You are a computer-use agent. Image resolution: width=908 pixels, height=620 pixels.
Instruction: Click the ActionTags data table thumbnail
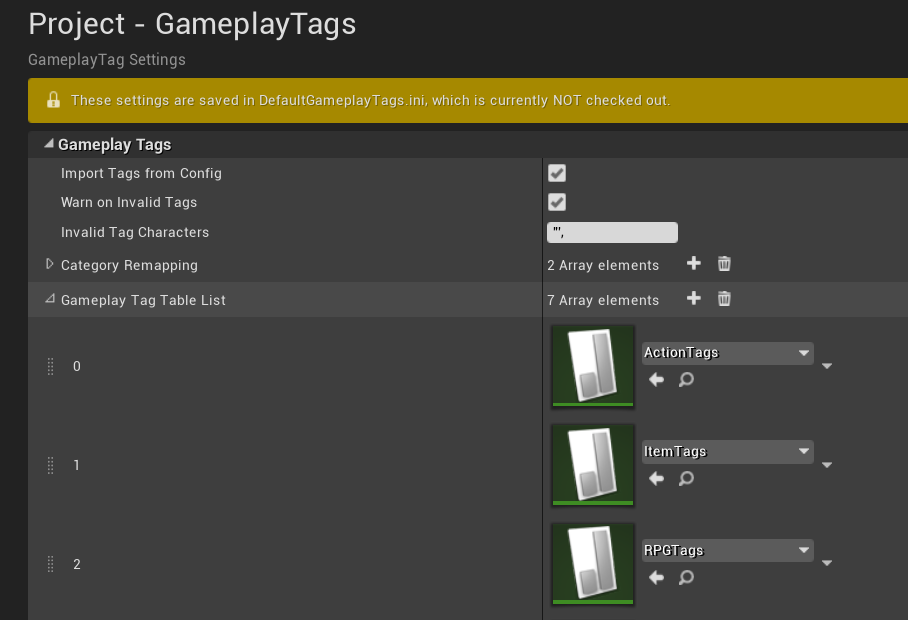point(593,366)
